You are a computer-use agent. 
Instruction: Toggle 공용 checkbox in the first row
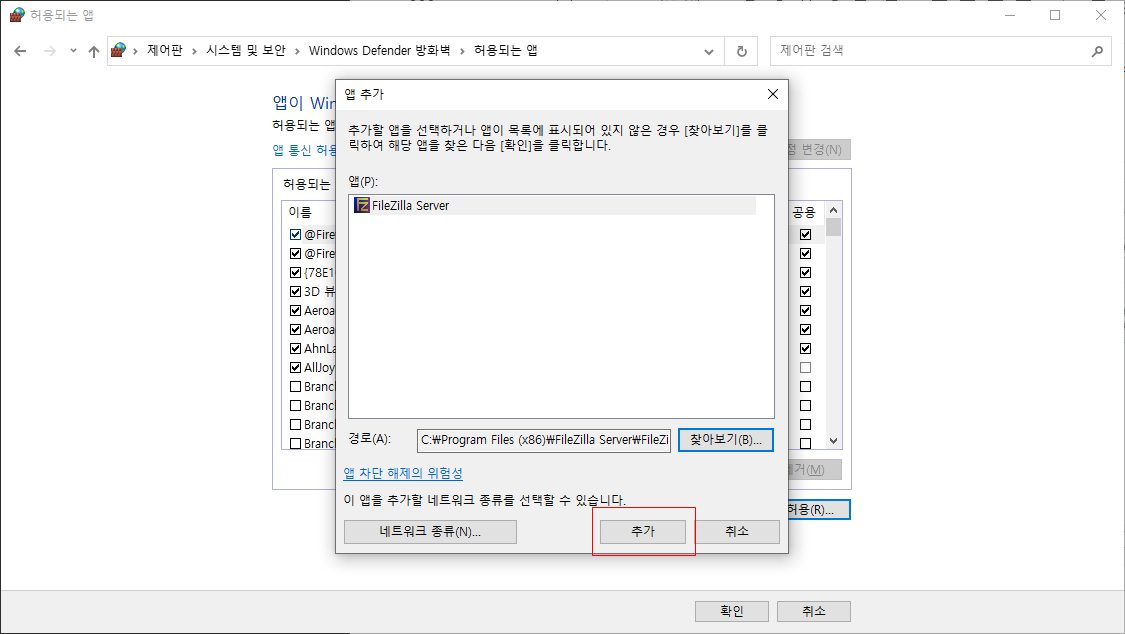point(806,235)
